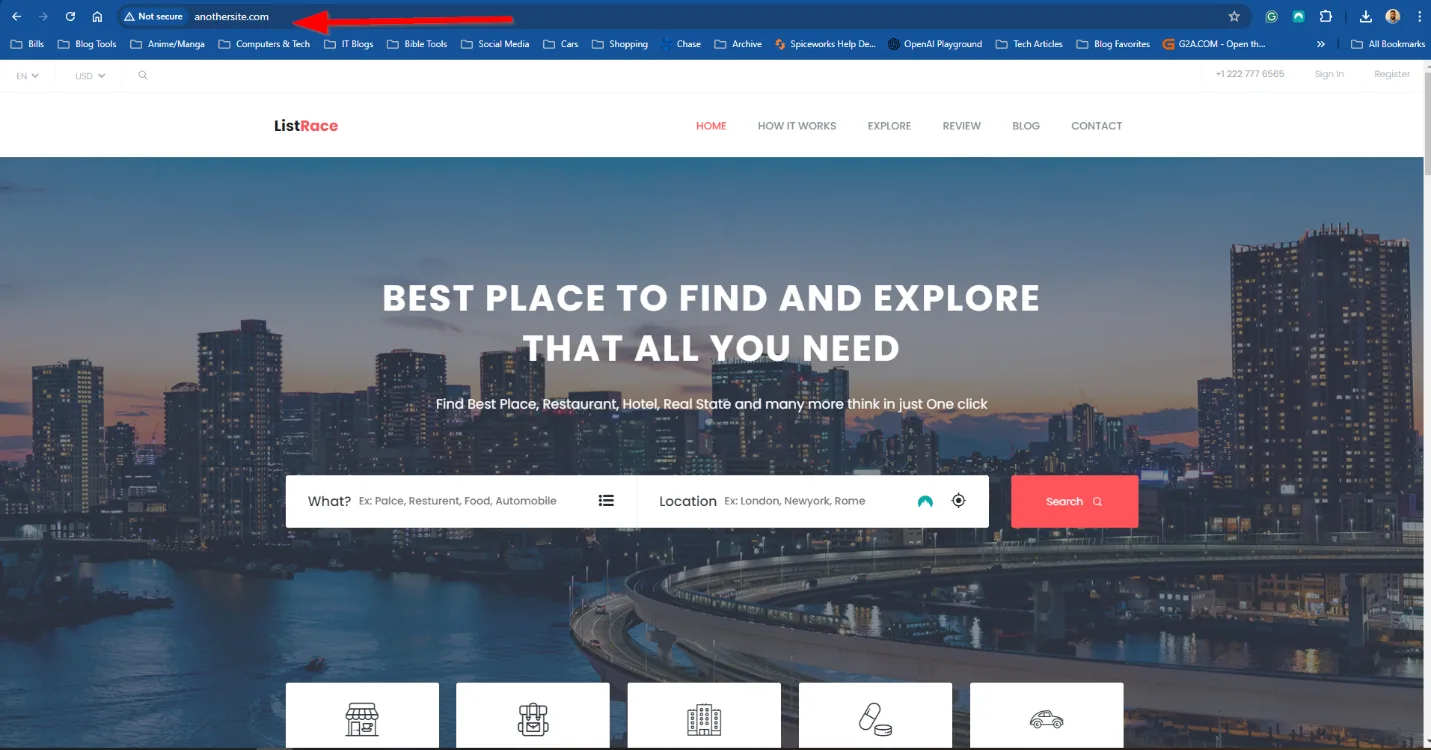This screenshot has width=1431, height=750.
Task: Open the OpenAI Playground bookmark
Action: 934,44
